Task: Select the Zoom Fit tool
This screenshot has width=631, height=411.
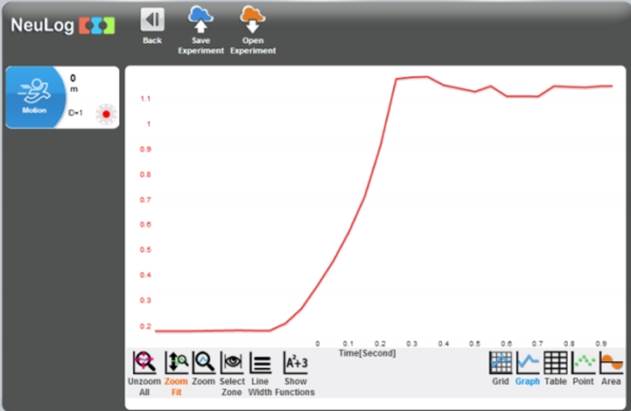Action: tap(175, 362)
